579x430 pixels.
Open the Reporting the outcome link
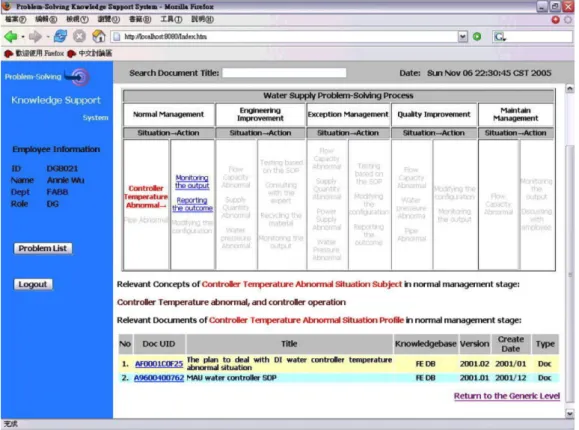[192, 204]
